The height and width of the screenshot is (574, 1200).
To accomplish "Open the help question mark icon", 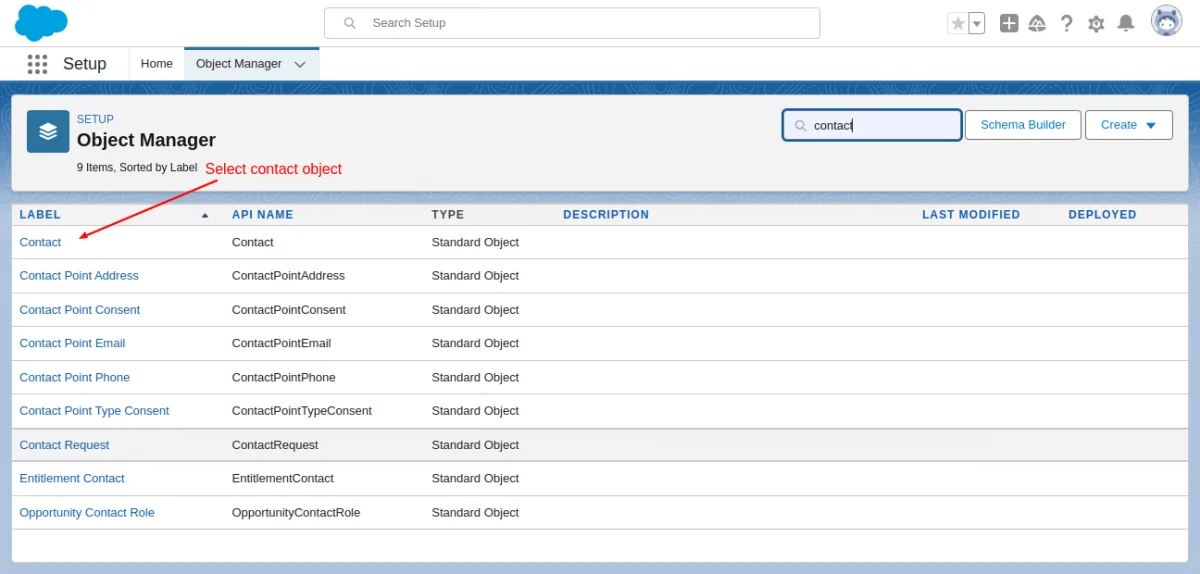I will click(1067, 23).
